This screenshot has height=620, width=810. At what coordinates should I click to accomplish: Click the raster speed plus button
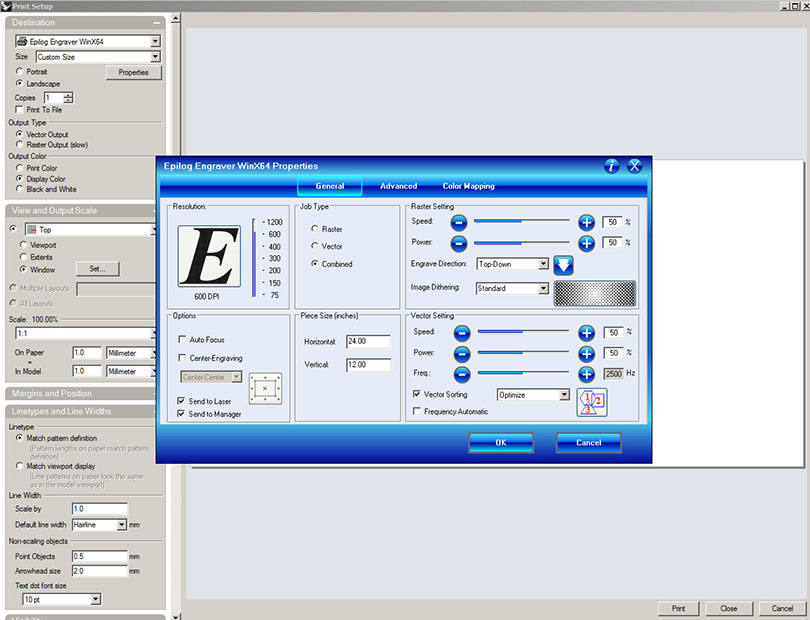click(x=586, y=223)
